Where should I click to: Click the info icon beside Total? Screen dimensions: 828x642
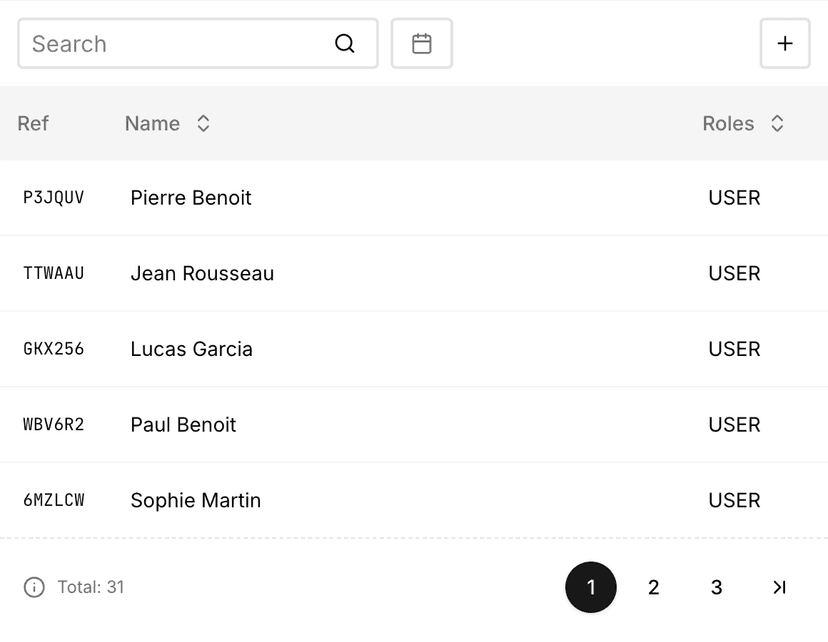(x=34, y=587)
